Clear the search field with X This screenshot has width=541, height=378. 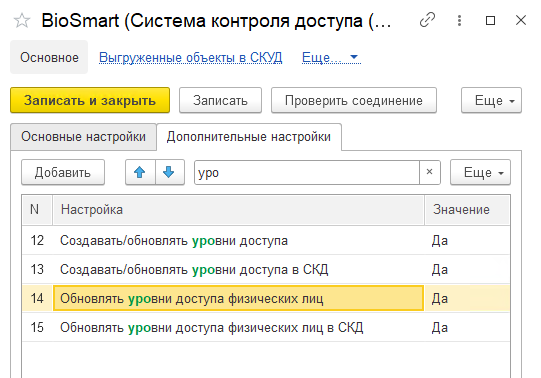click(x=430, y=172)
